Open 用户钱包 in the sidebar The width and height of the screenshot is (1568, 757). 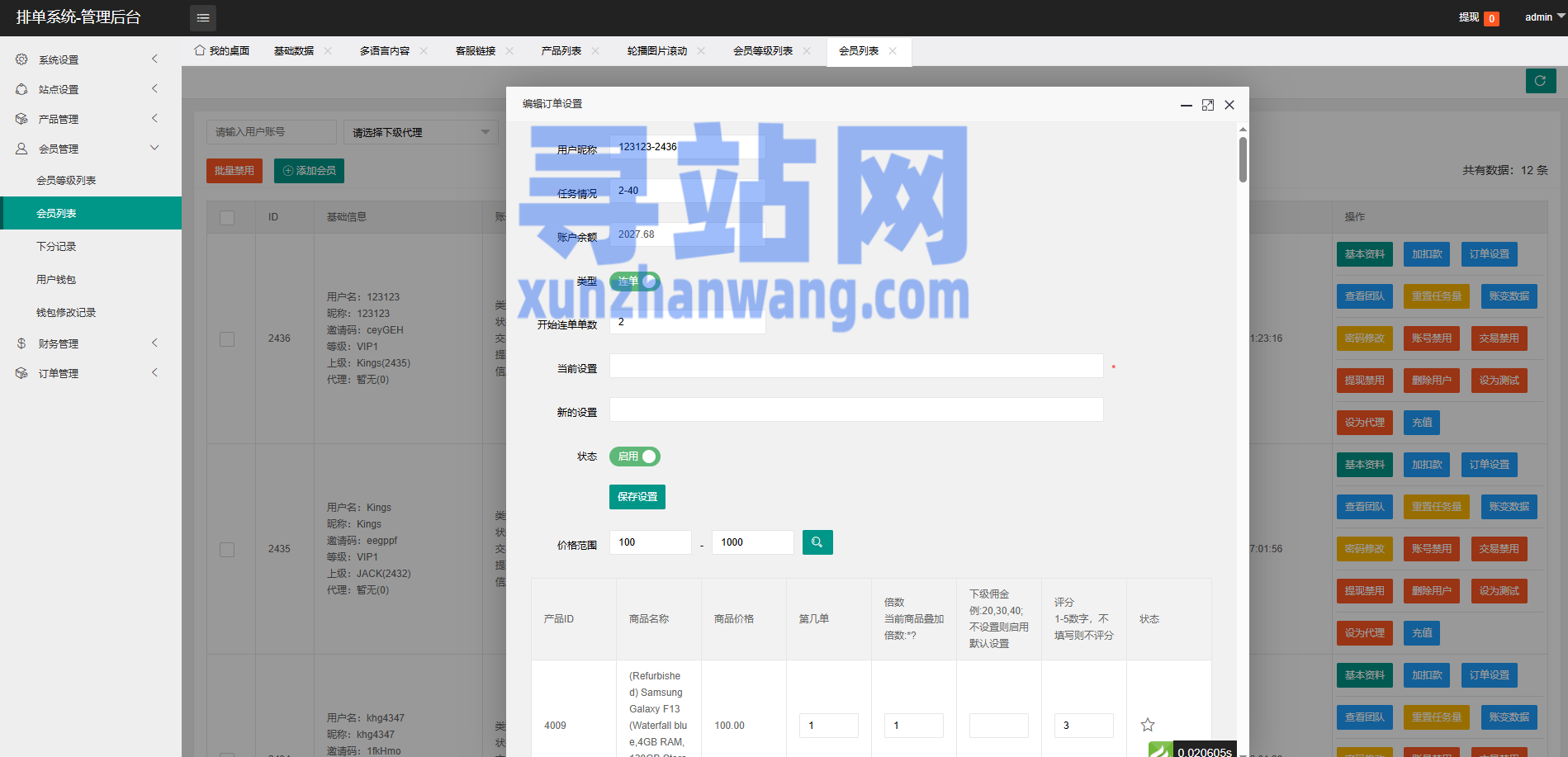pos(91,279)
